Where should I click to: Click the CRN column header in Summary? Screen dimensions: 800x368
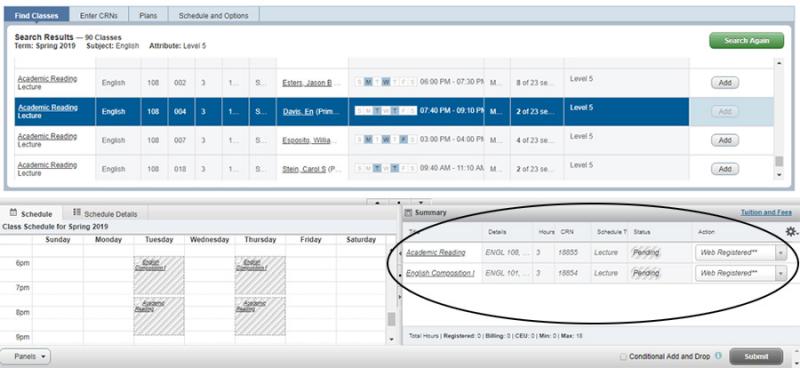(566, 232)
